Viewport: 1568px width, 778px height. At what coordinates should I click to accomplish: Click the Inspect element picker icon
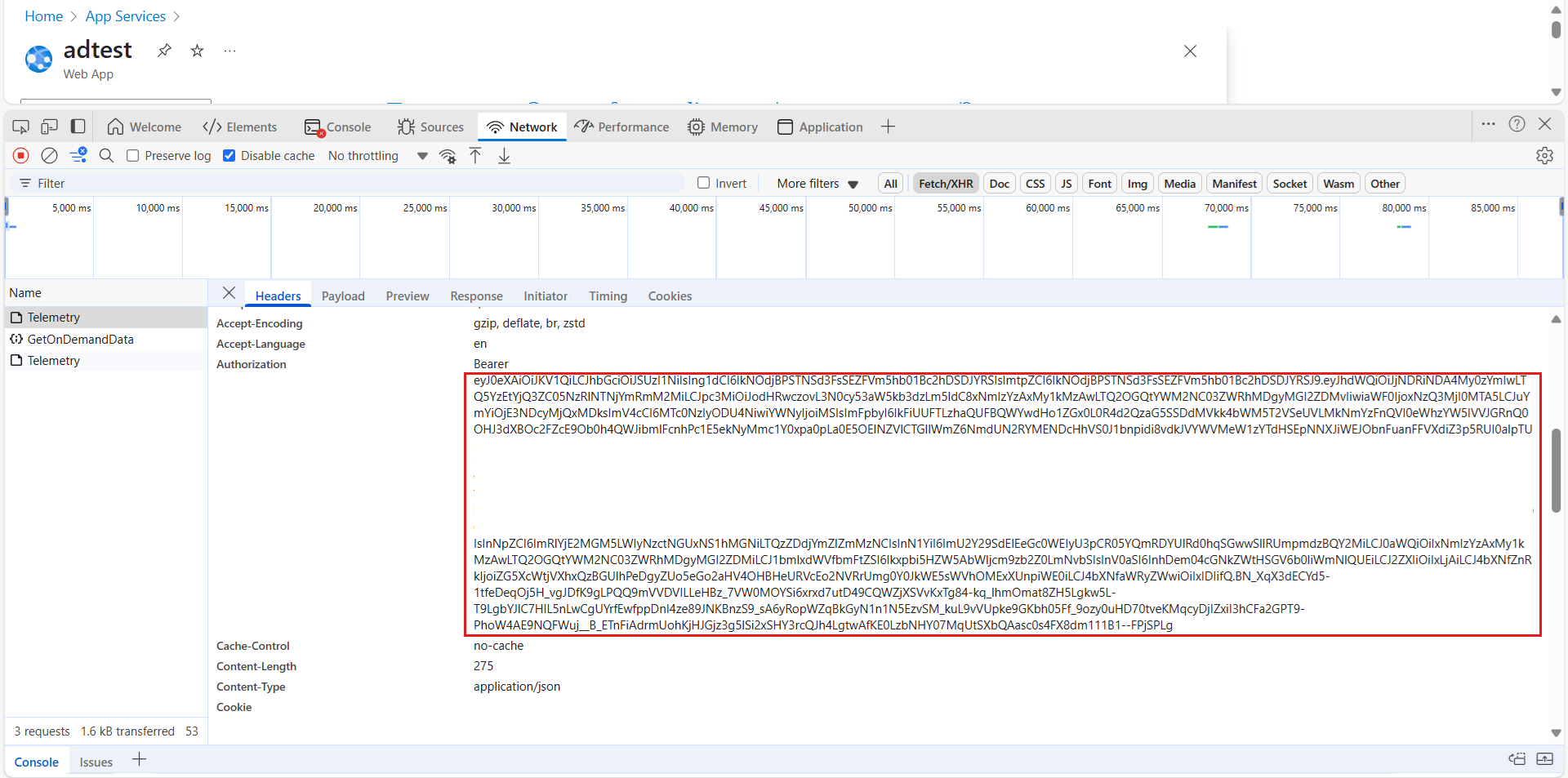21,127
